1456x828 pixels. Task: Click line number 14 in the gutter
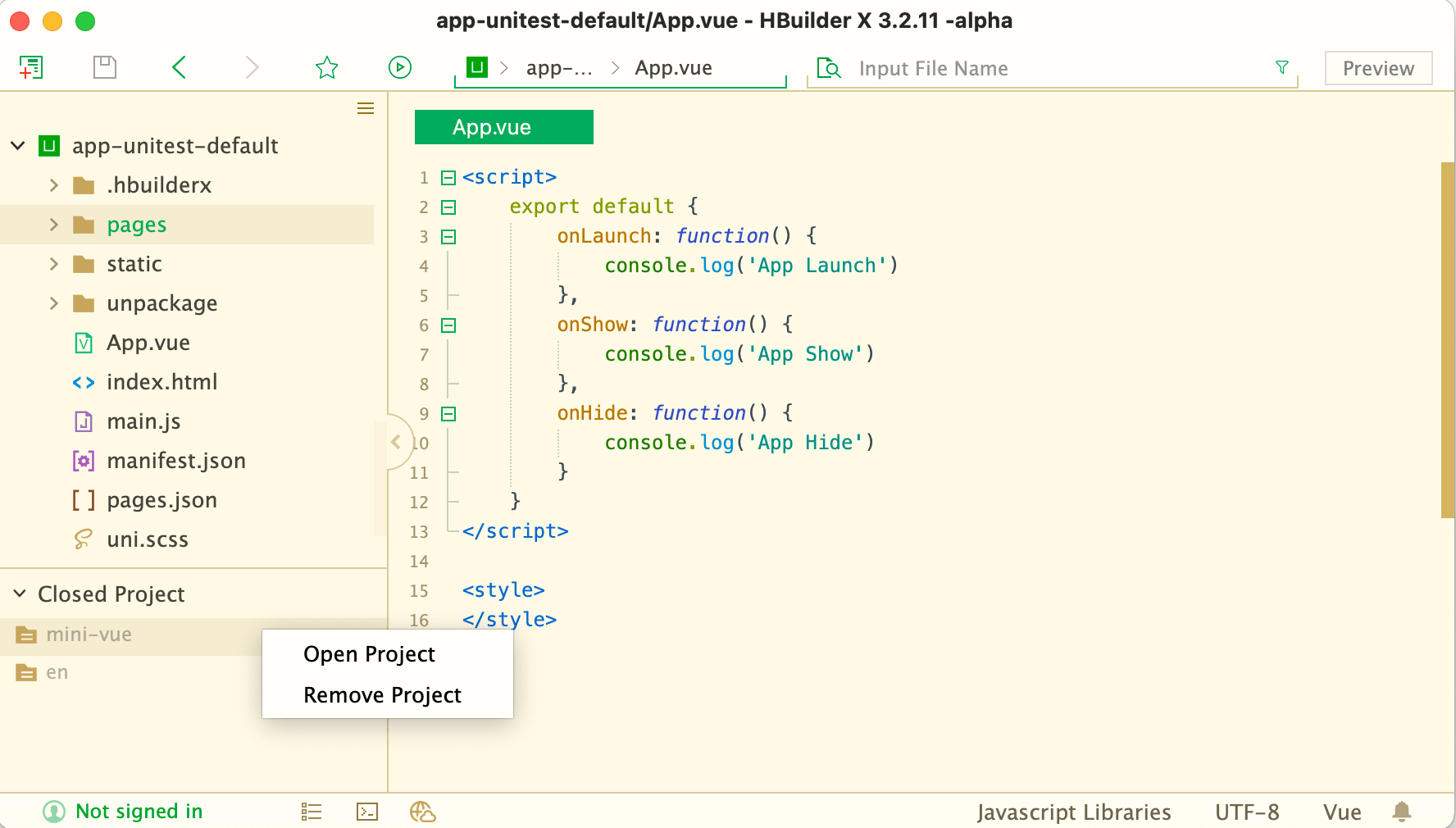tap(419, 562)
